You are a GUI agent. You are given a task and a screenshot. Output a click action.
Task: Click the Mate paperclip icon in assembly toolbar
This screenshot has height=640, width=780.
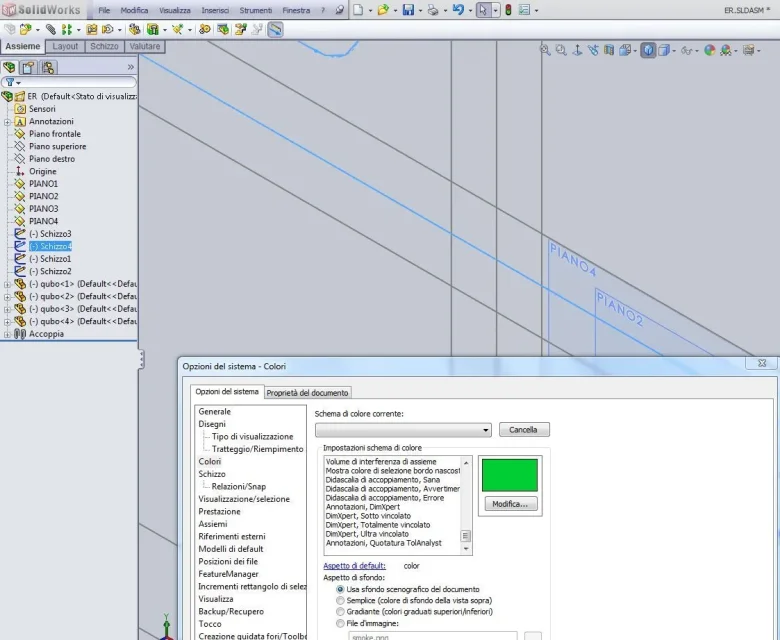(50, 30)
